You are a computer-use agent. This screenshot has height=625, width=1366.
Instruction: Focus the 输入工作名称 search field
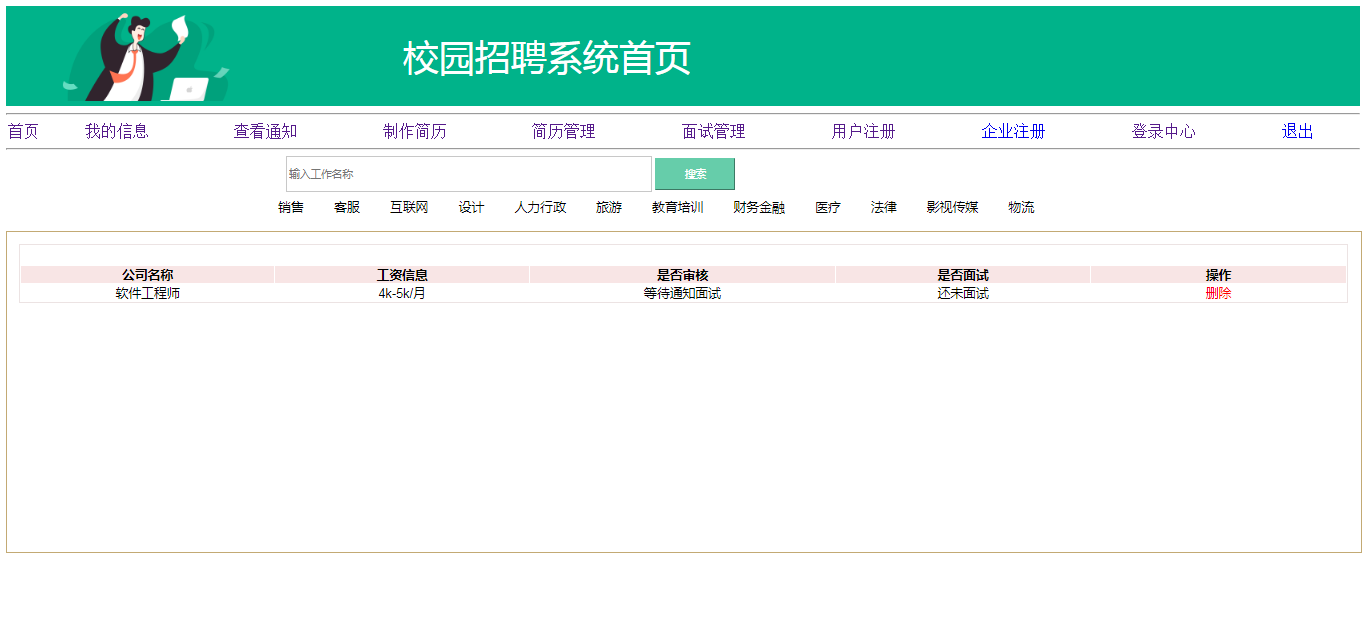[468, 174]
